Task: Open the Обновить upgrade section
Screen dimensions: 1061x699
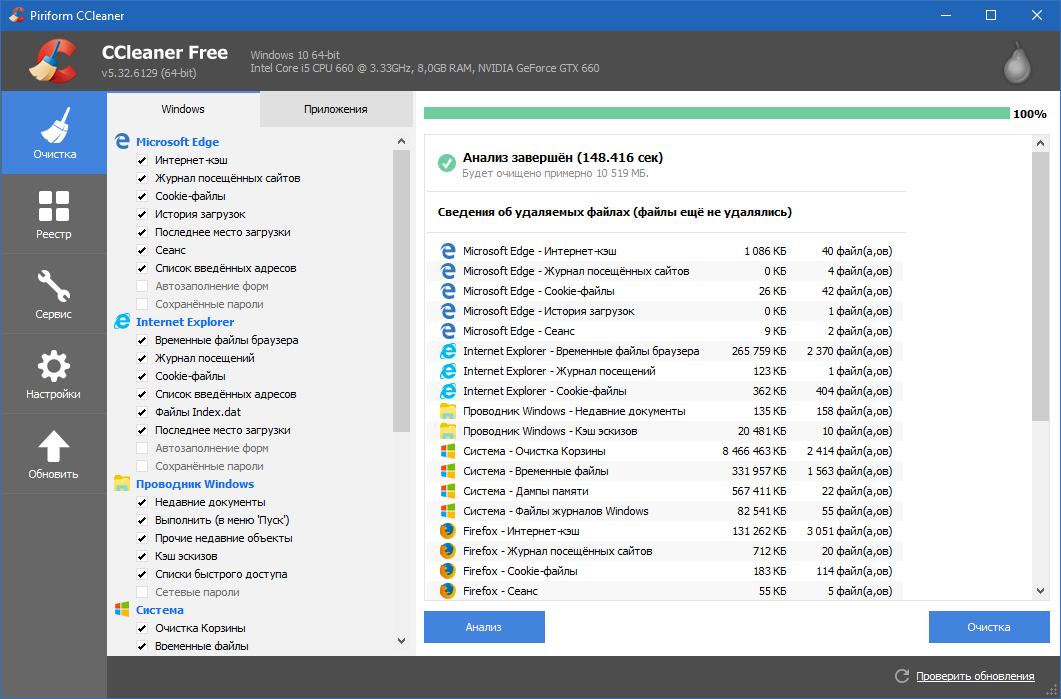Action: (54, 453)
